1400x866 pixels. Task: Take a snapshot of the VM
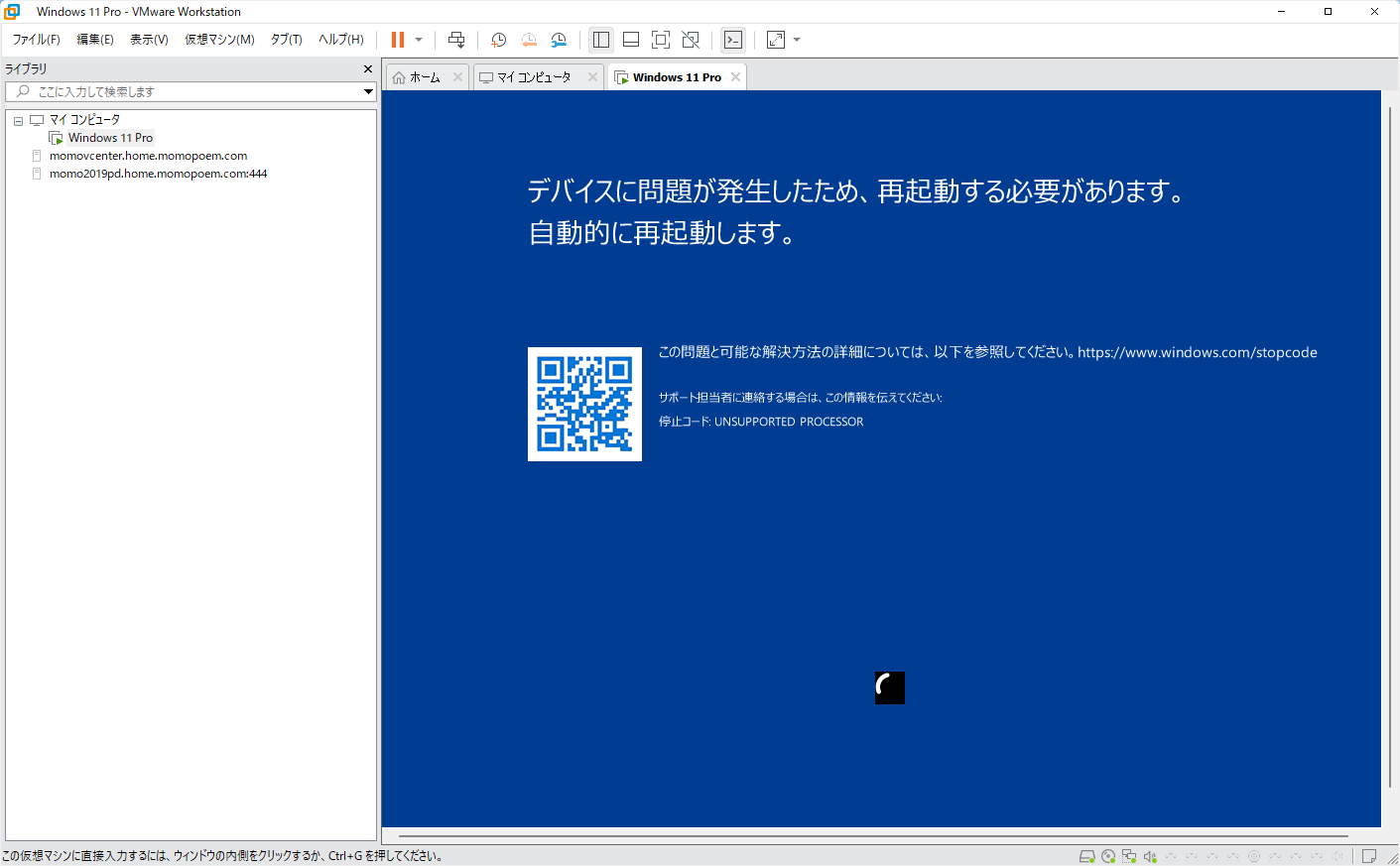pyautogui.click(x=498, y=40)
